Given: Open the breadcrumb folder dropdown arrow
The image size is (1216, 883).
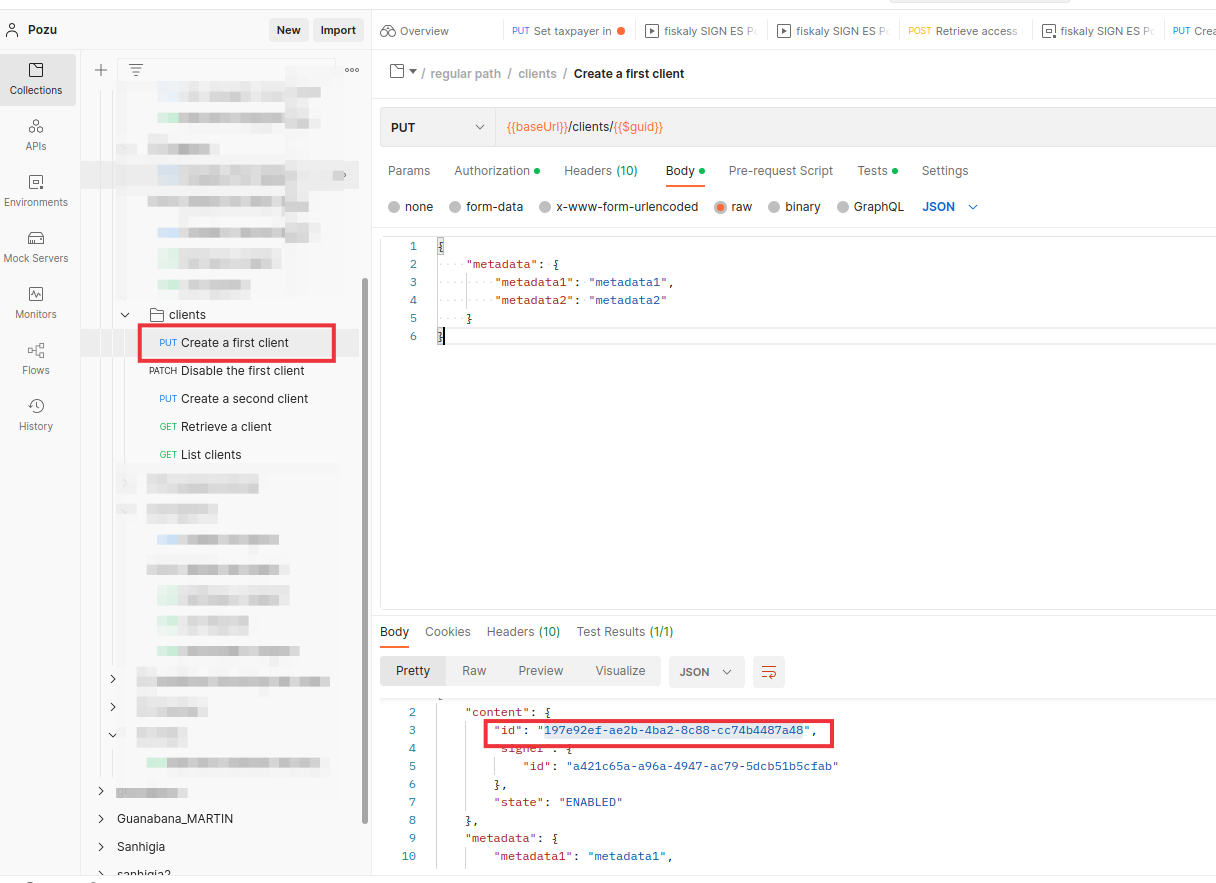Looking at the screenshot, I should (x=413, y=72).
